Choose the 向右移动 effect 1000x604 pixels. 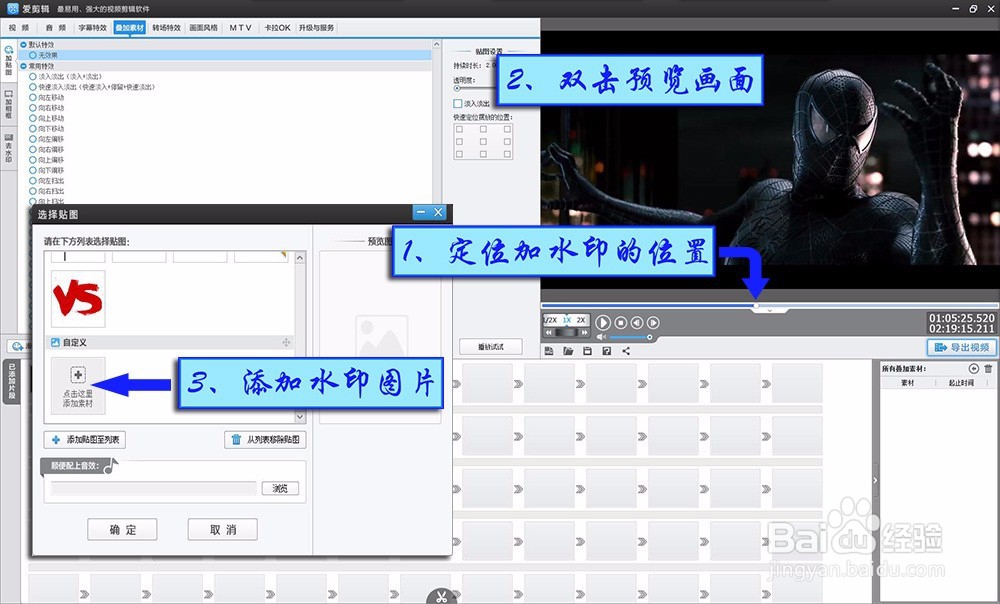(47, 108)
